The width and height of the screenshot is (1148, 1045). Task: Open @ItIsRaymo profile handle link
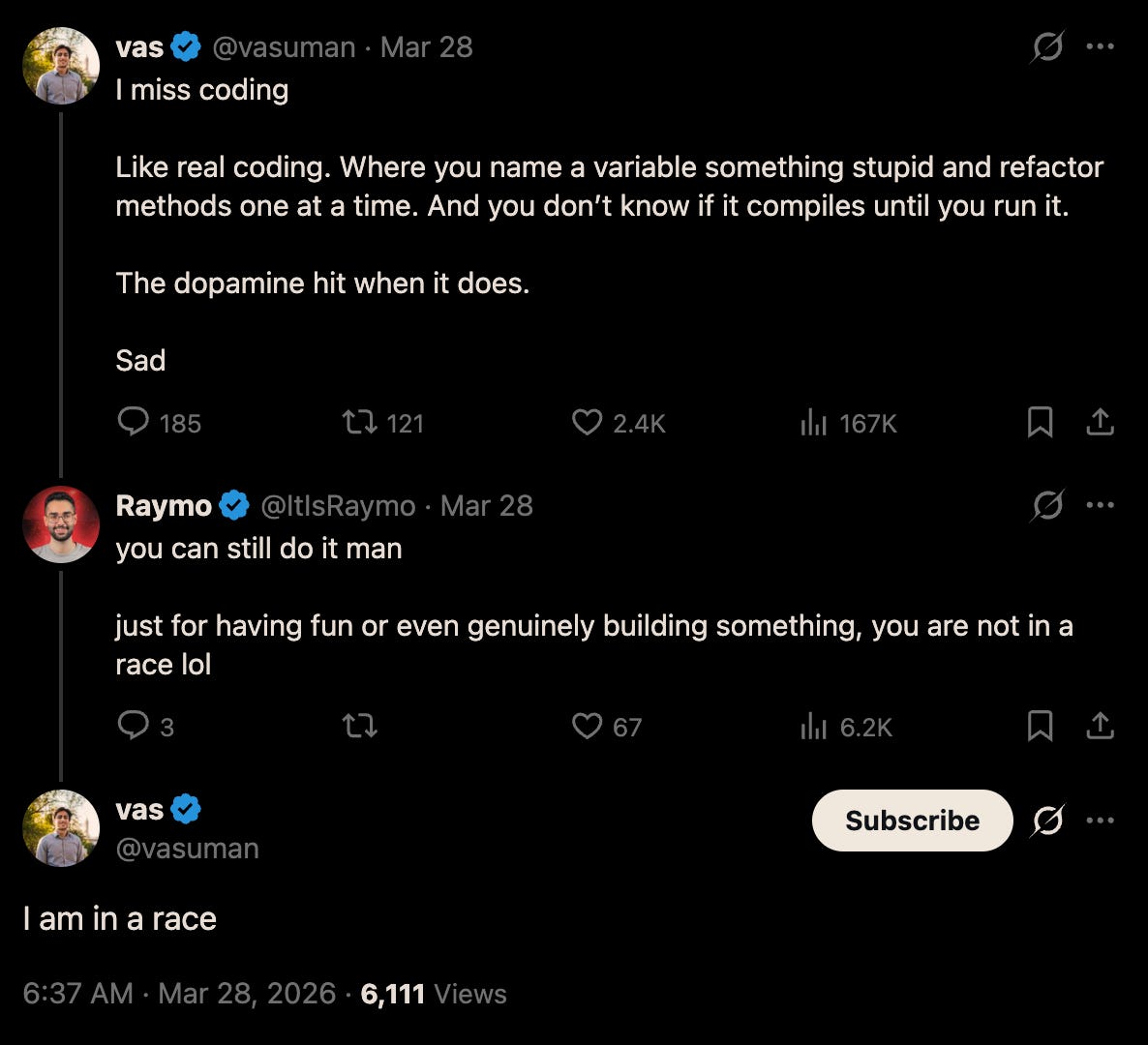338,506
